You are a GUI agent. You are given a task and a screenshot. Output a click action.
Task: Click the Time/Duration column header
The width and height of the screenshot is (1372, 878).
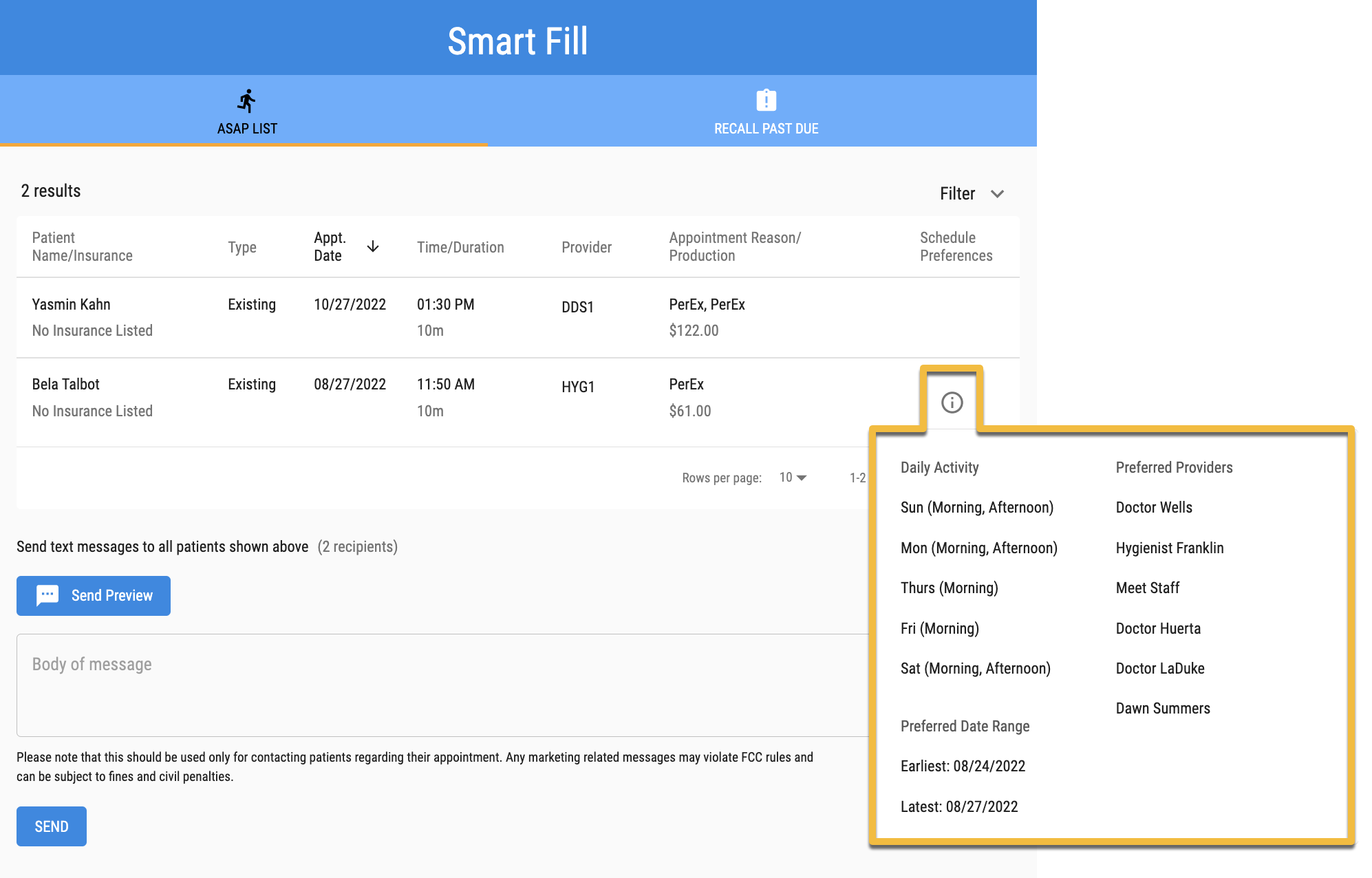460,247
